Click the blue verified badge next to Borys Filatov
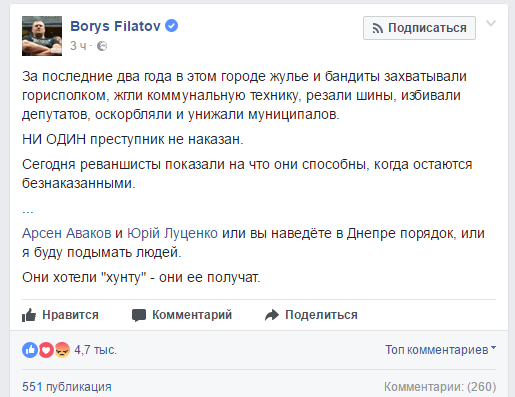This screenshot has height=397, width=515. 172,26
